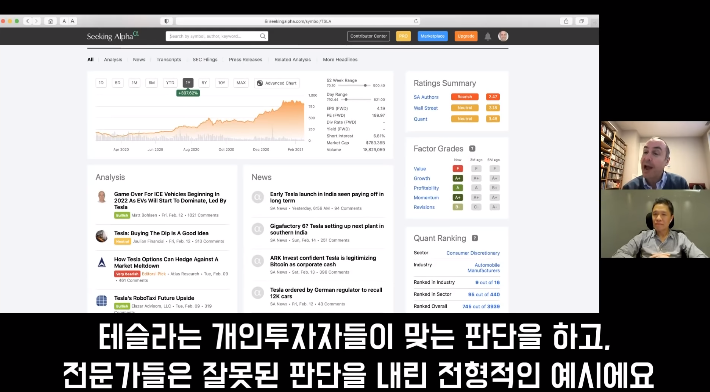Open news Gigafactory 6 Tesla plant in southern India

(x=327, y=229)
